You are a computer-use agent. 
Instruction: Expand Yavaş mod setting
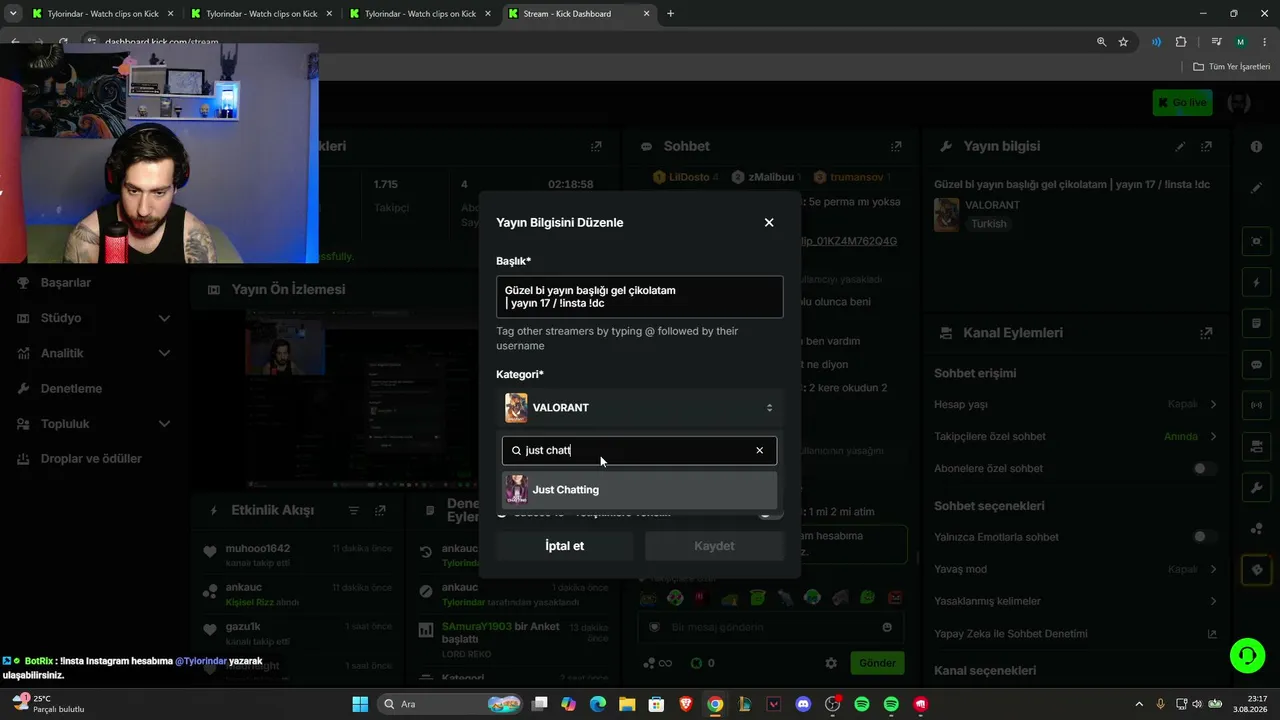click(x=1076, y=569)
